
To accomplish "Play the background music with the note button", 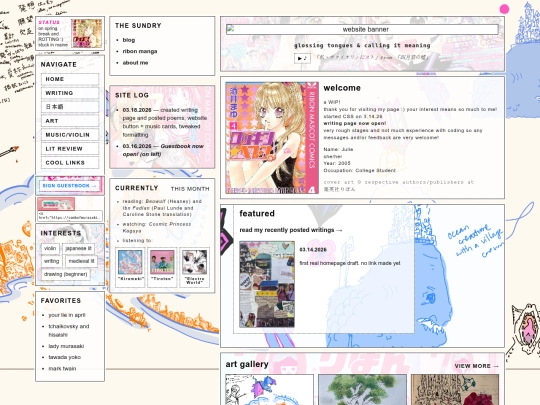I will tap(302, 58).
